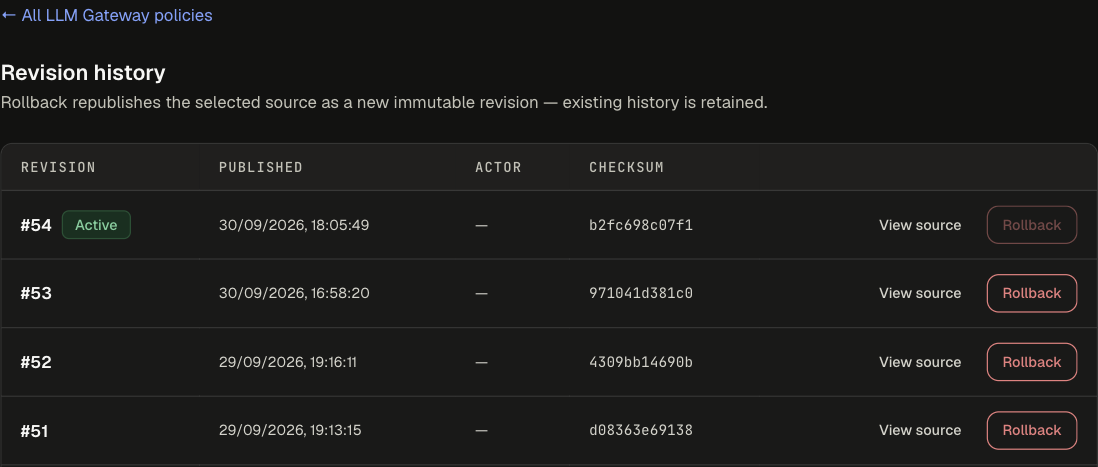Select revision number #51
Screen dimensions: 1098x467
click(35, 431)
